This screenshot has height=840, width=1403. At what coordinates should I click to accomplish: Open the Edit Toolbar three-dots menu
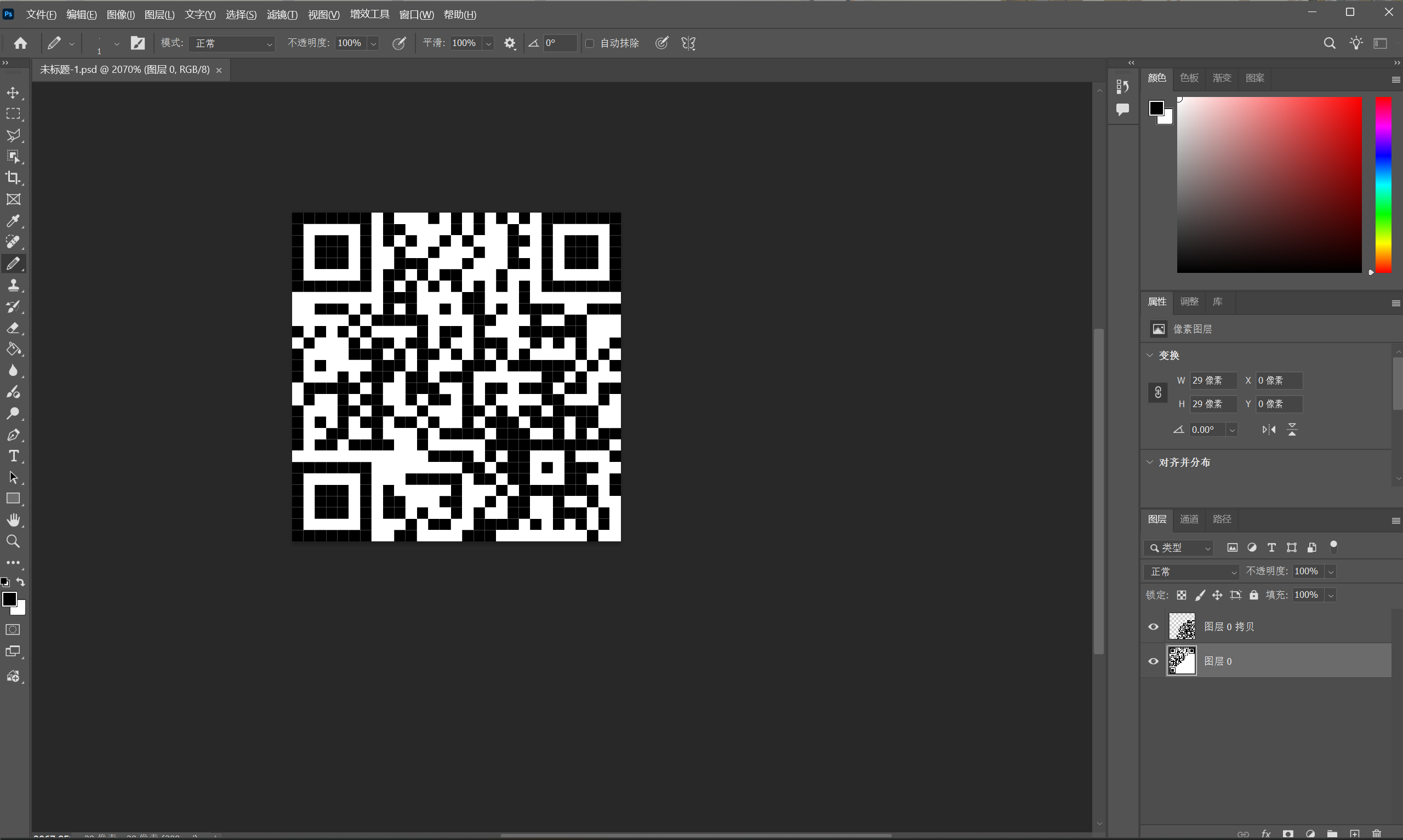[13, 563]
